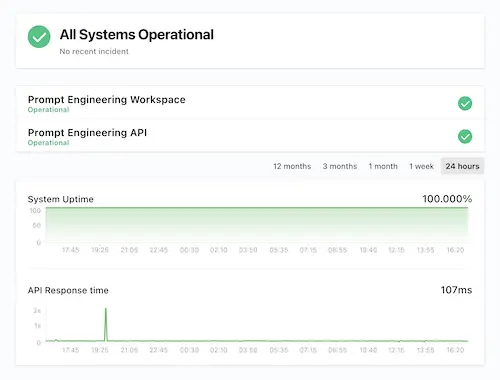The height and width of the screenshot is (380, 500).
Task: Select the 24 hours time range
Action: (x=462, y=166)
